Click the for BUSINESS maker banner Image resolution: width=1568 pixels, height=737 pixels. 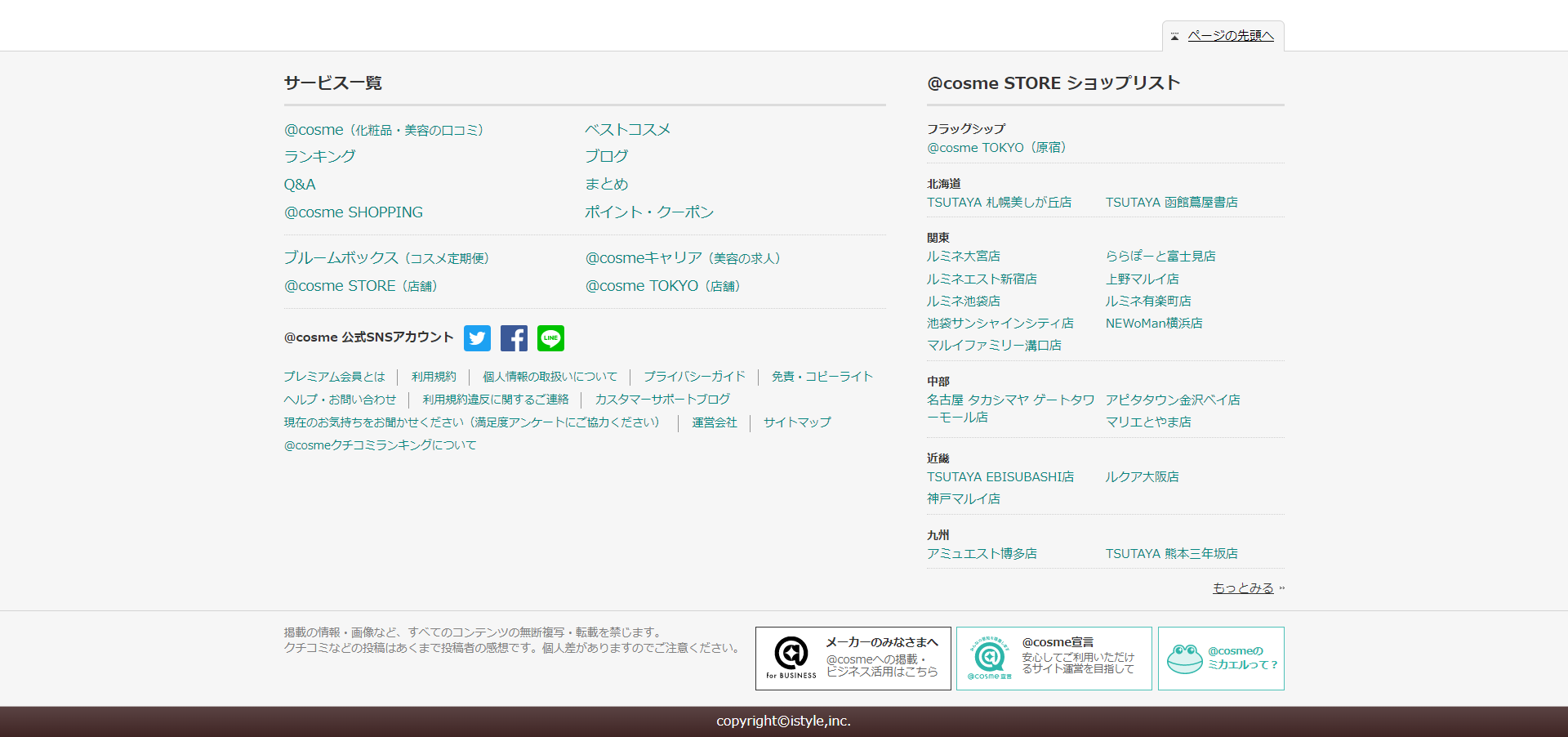[x=853, y=659]
